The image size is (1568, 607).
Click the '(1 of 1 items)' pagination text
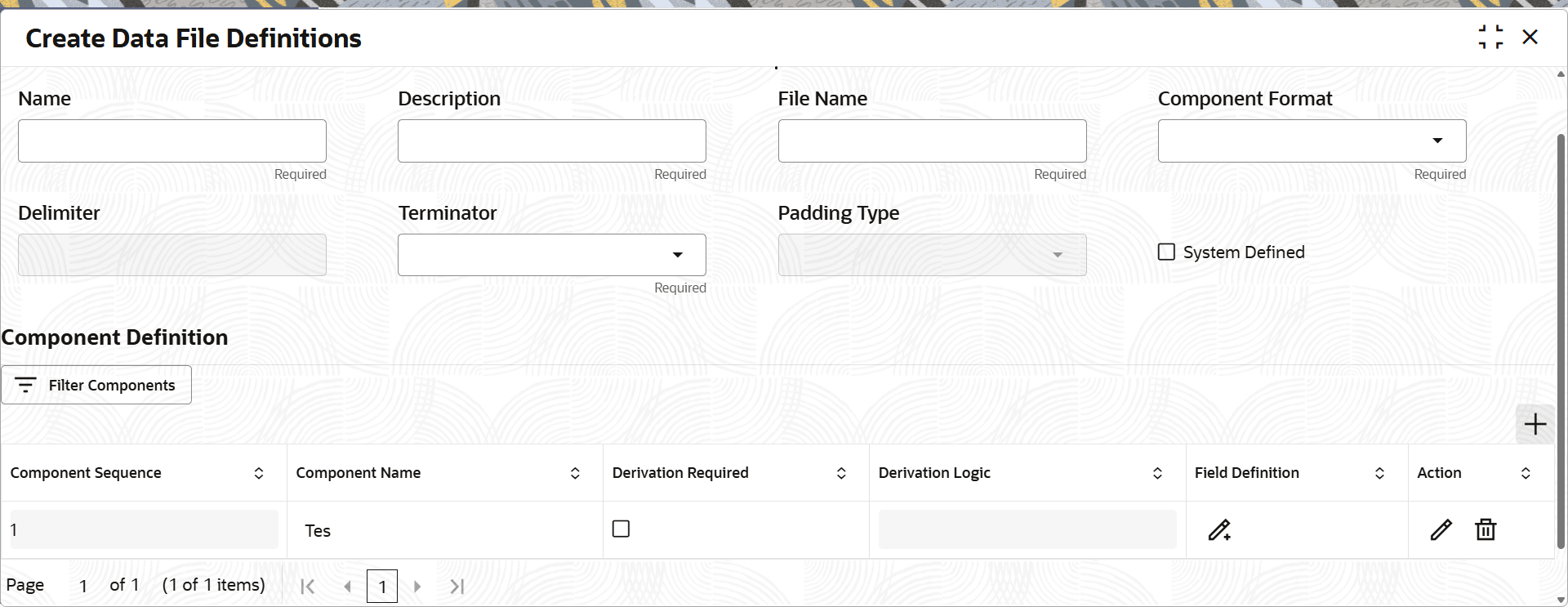214,585
